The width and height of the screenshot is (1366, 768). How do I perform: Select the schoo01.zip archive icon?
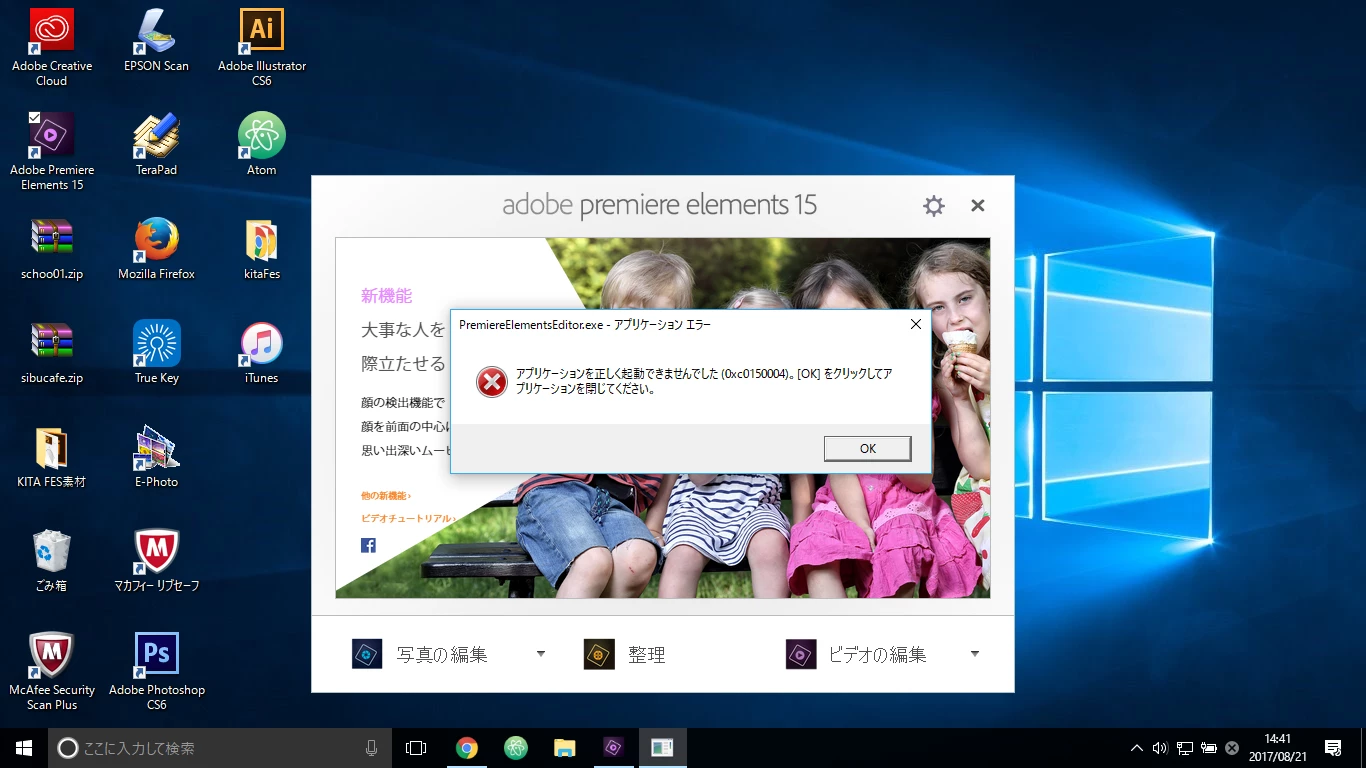coord(52,248)
